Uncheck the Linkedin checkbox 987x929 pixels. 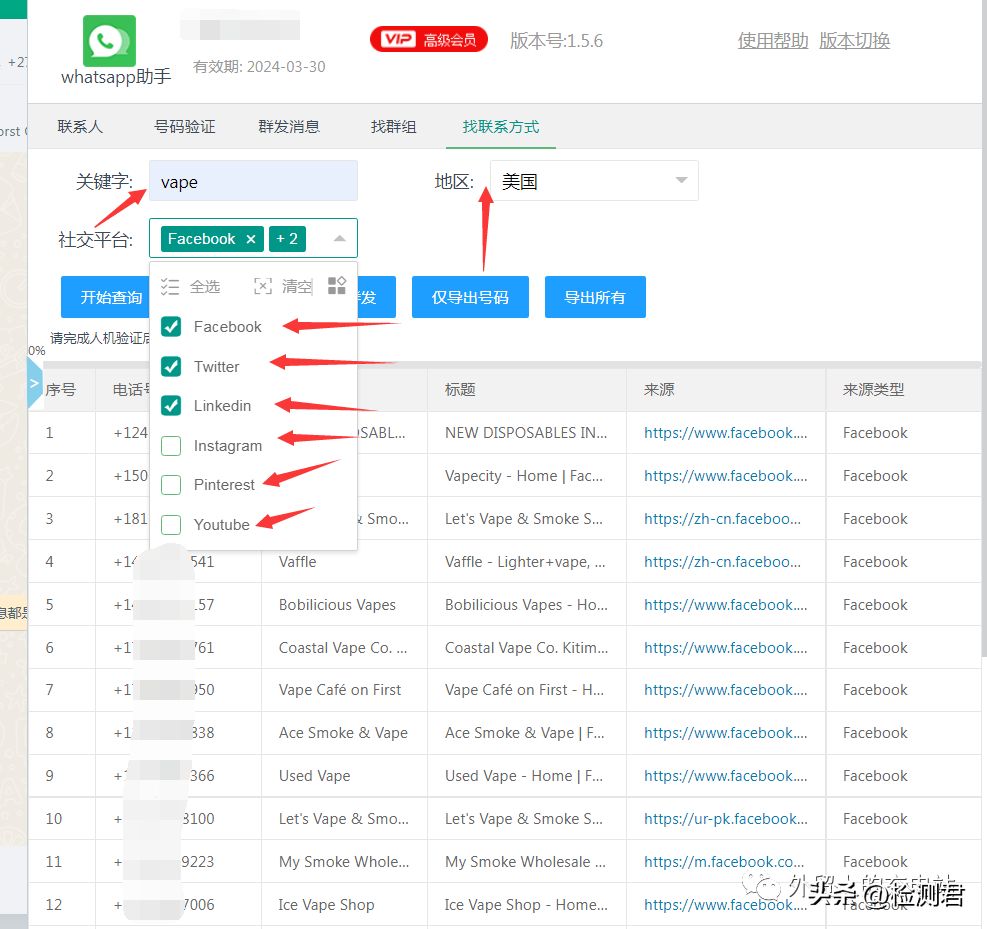point(171,406)
